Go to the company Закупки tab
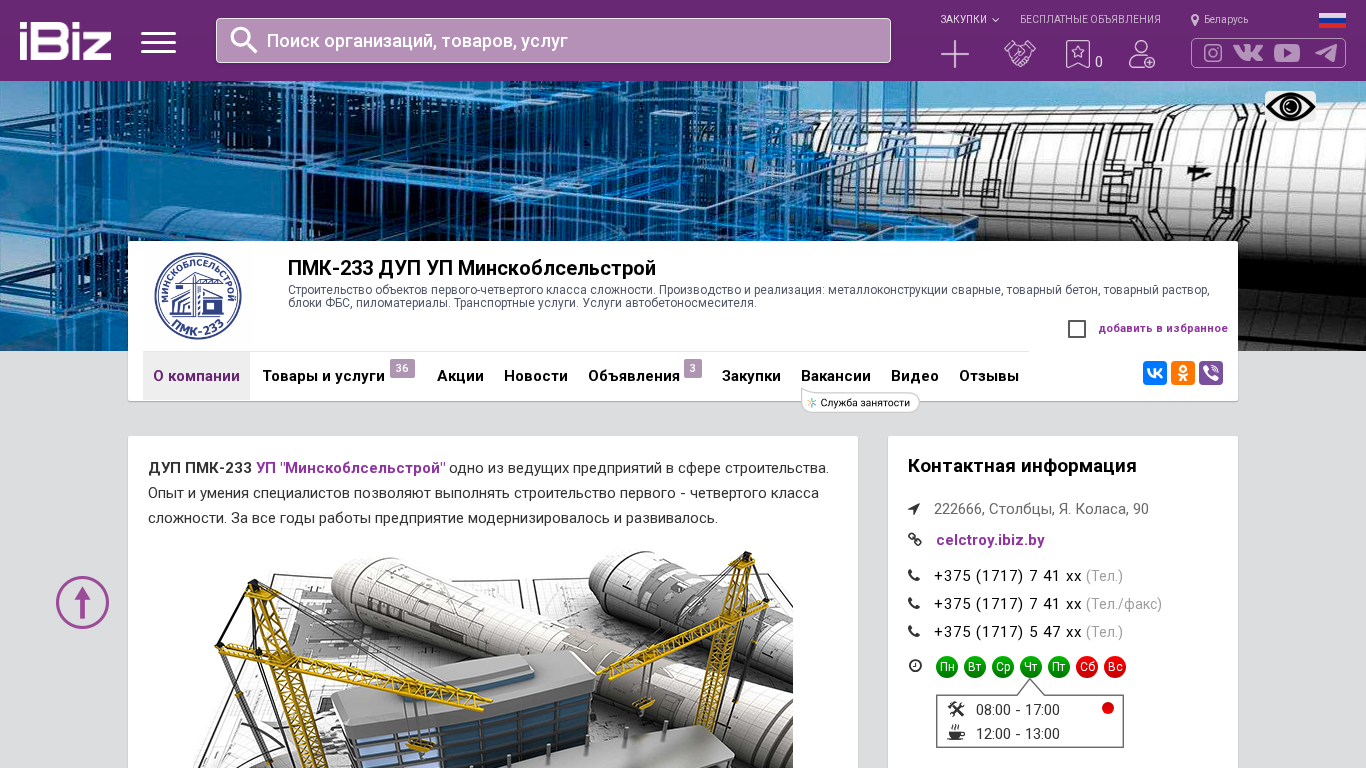 751,376
